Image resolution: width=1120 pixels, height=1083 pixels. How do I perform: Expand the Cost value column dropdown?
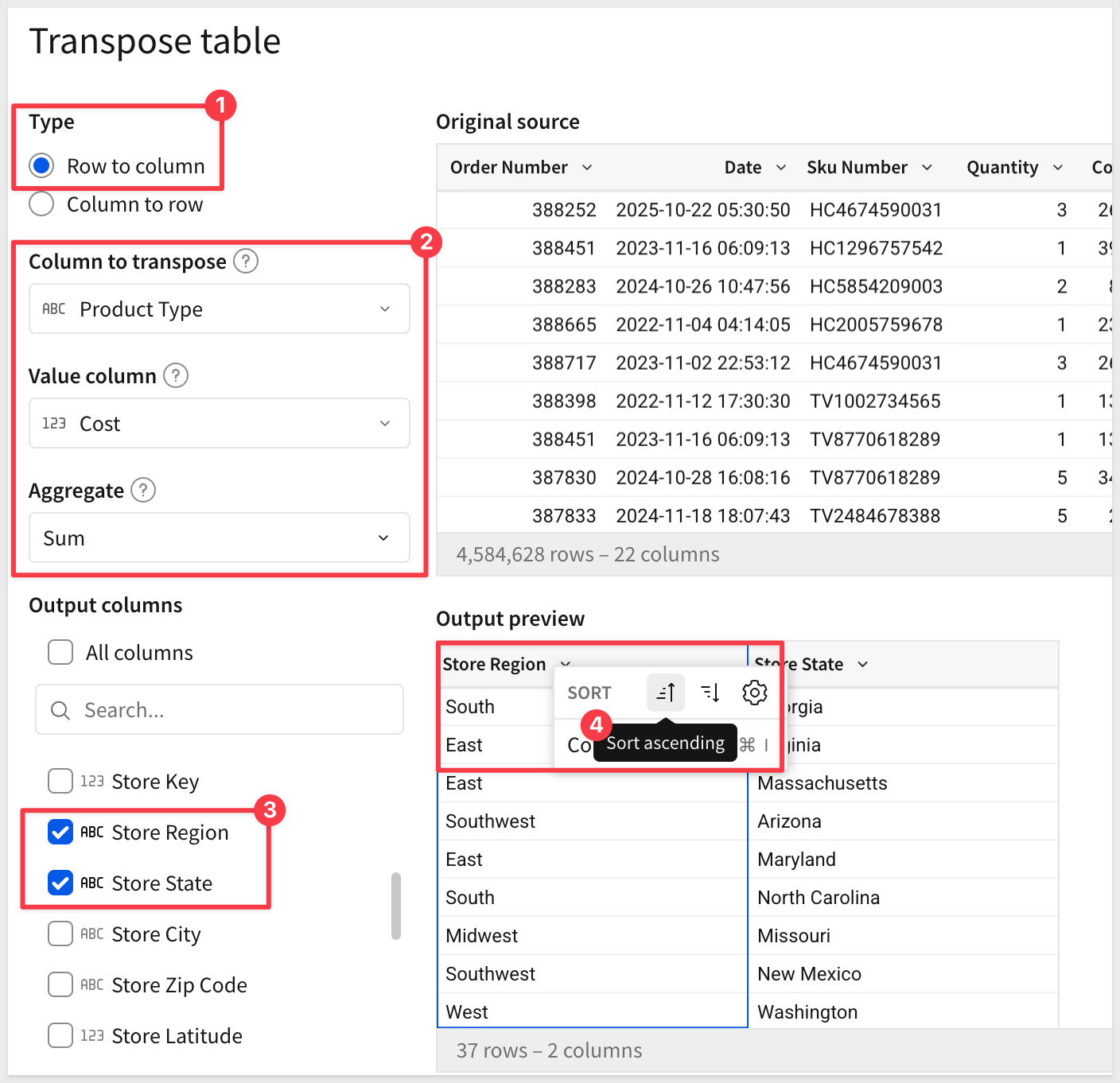[220, 423]
